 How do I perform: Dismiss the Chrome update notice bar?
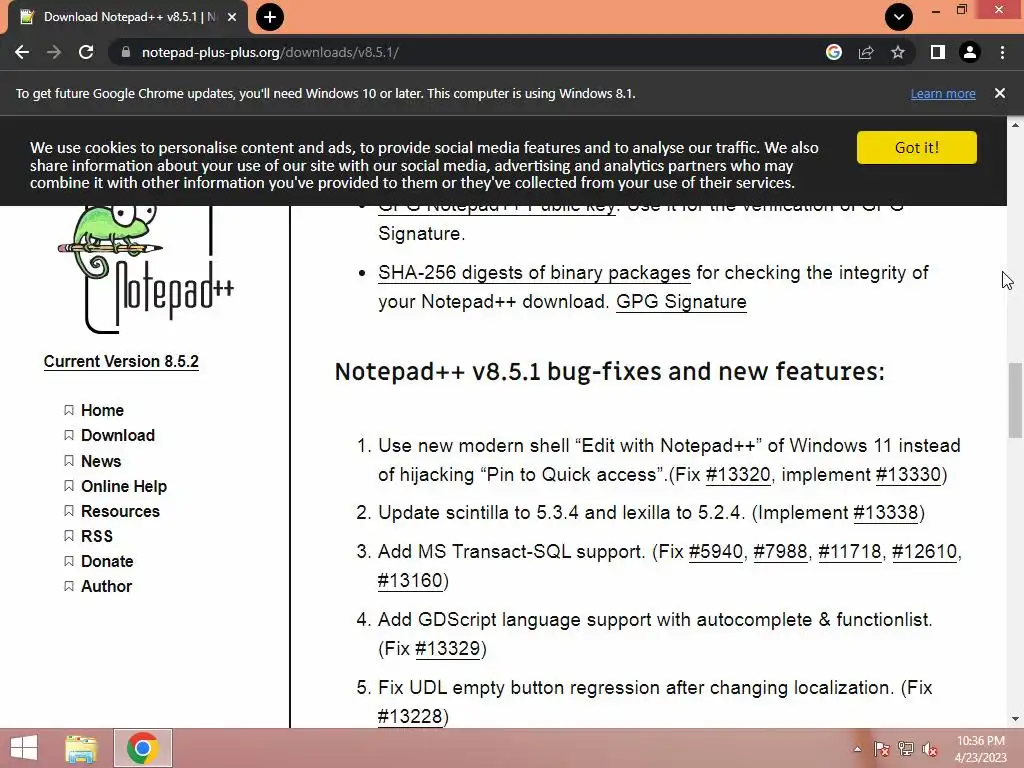pos(1000,93)
